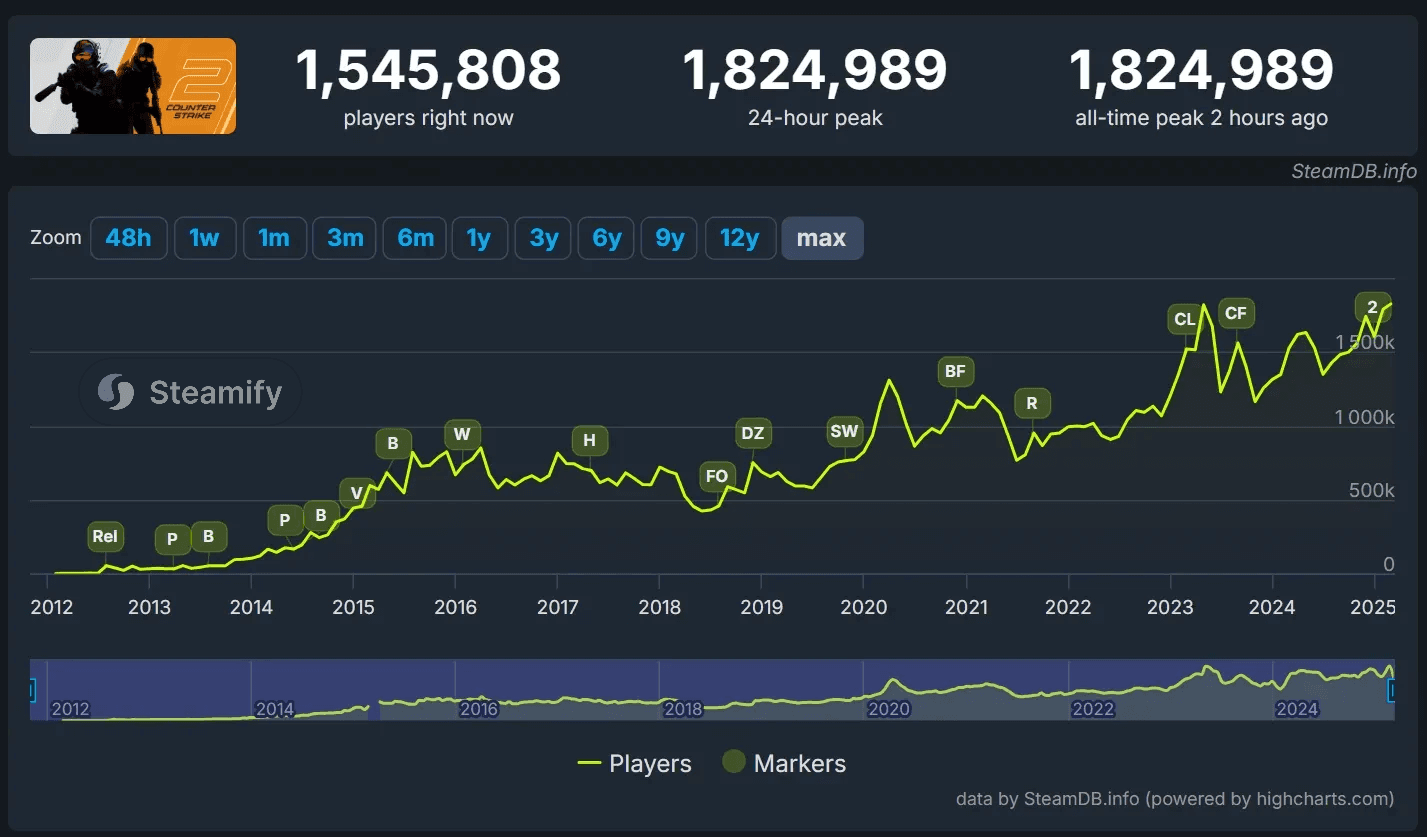Open the 'BF' marker near 2021
This screenshot has height=837, width=1427.
955,372
